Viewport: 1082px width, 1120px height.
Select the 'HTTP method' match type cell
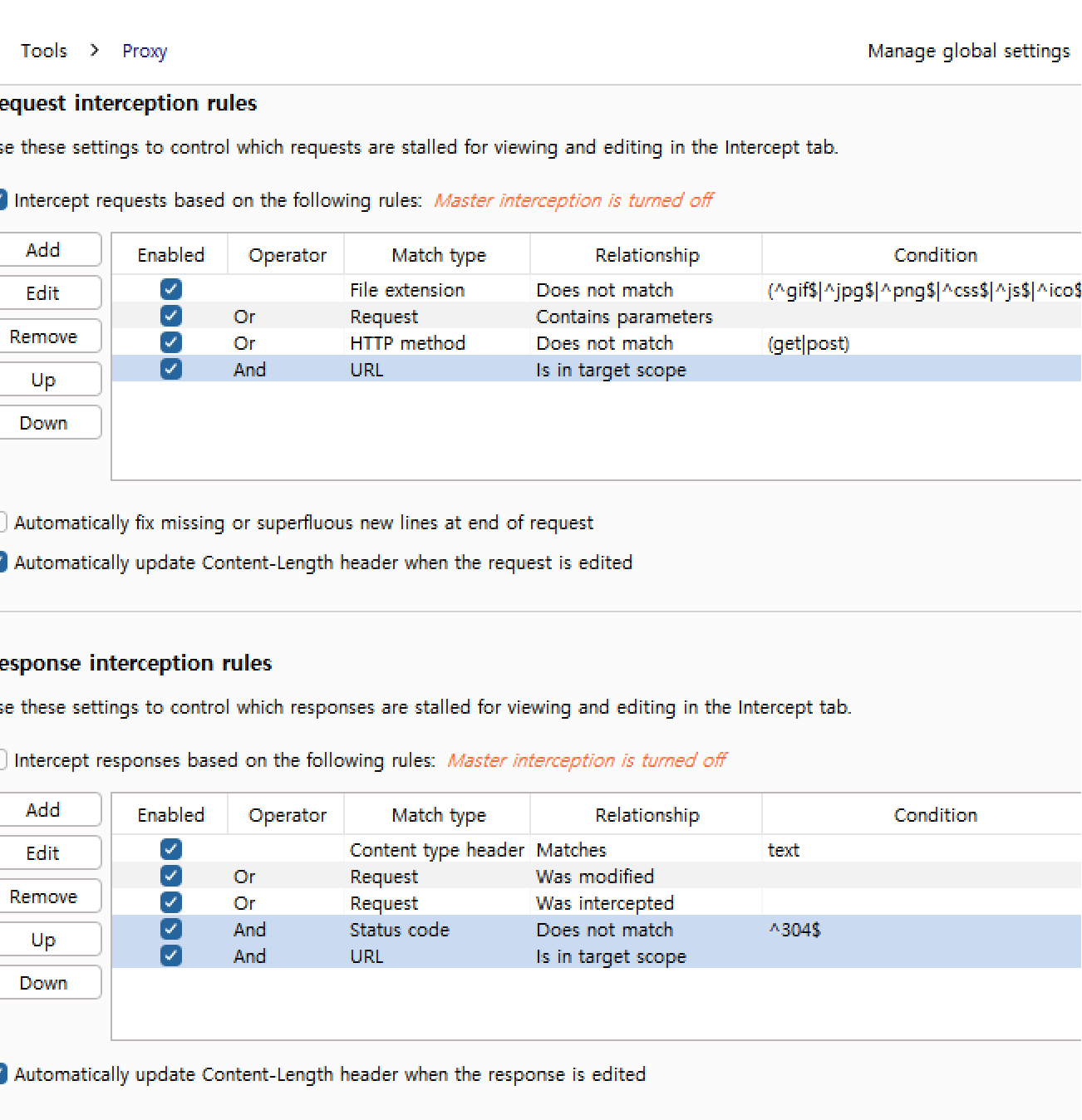[438, 343]
